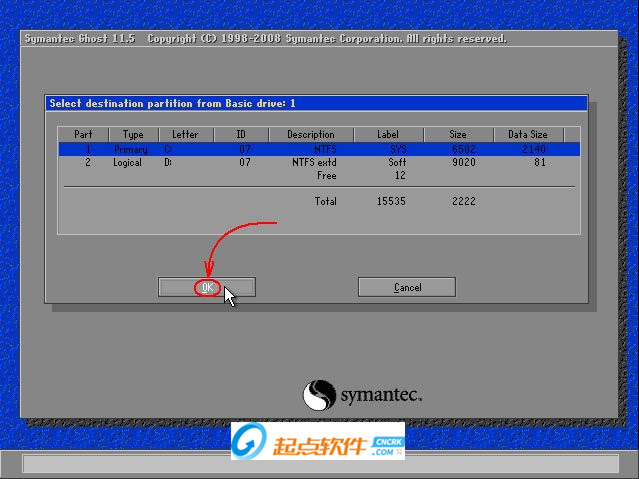The height and width of the screenshot is (479, 639).
Task: Click the Label column header
Action: point(388,135)
